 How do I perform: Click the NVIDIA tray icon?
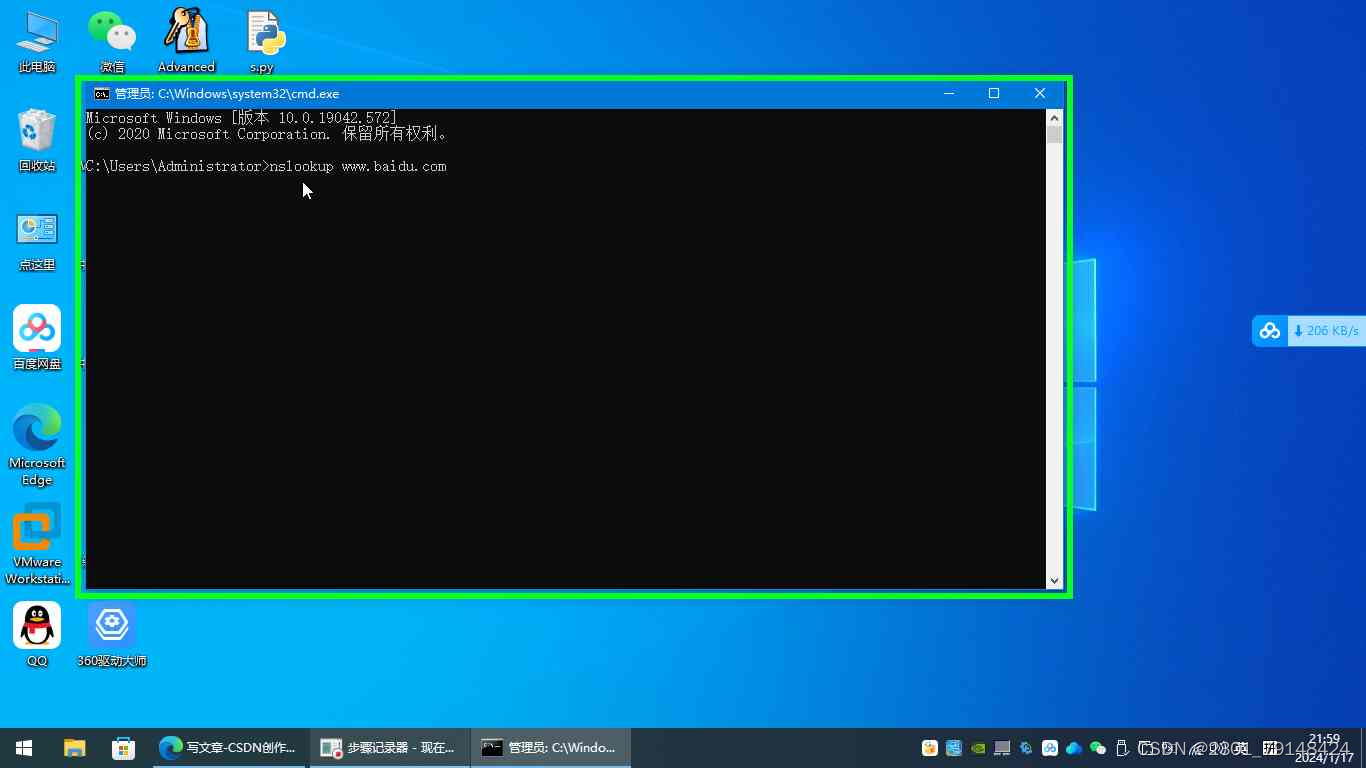click(x=978, y=747)
